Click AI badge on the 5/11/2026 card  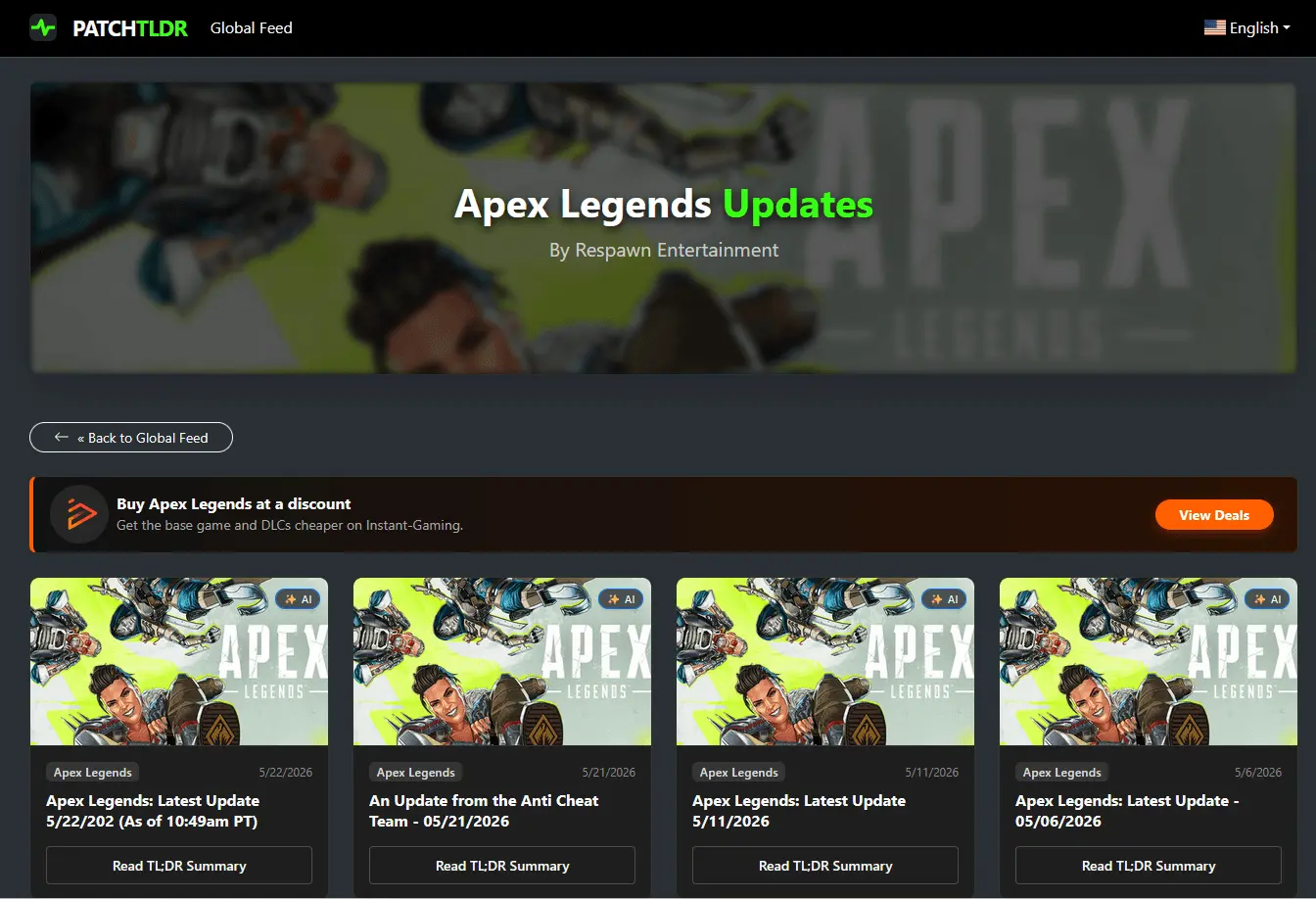point(944,598)
